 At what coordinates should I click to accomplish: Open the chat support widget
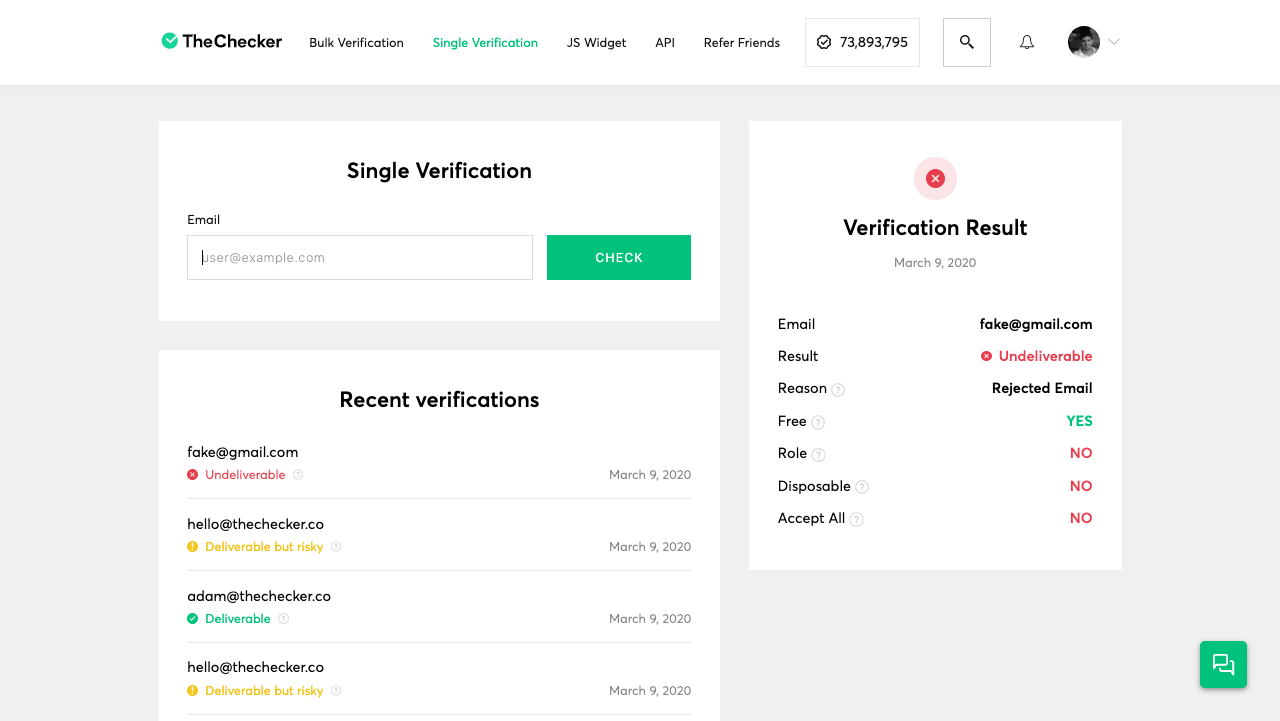pyautogui.click(x=1223, y=664)
